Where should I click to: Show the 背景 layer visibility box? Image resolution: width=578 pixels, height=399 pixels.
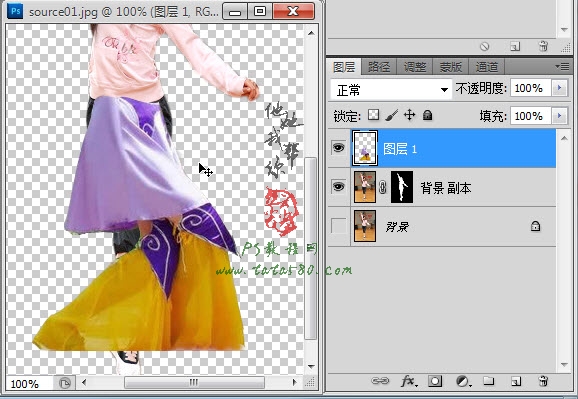click(338, 226)
